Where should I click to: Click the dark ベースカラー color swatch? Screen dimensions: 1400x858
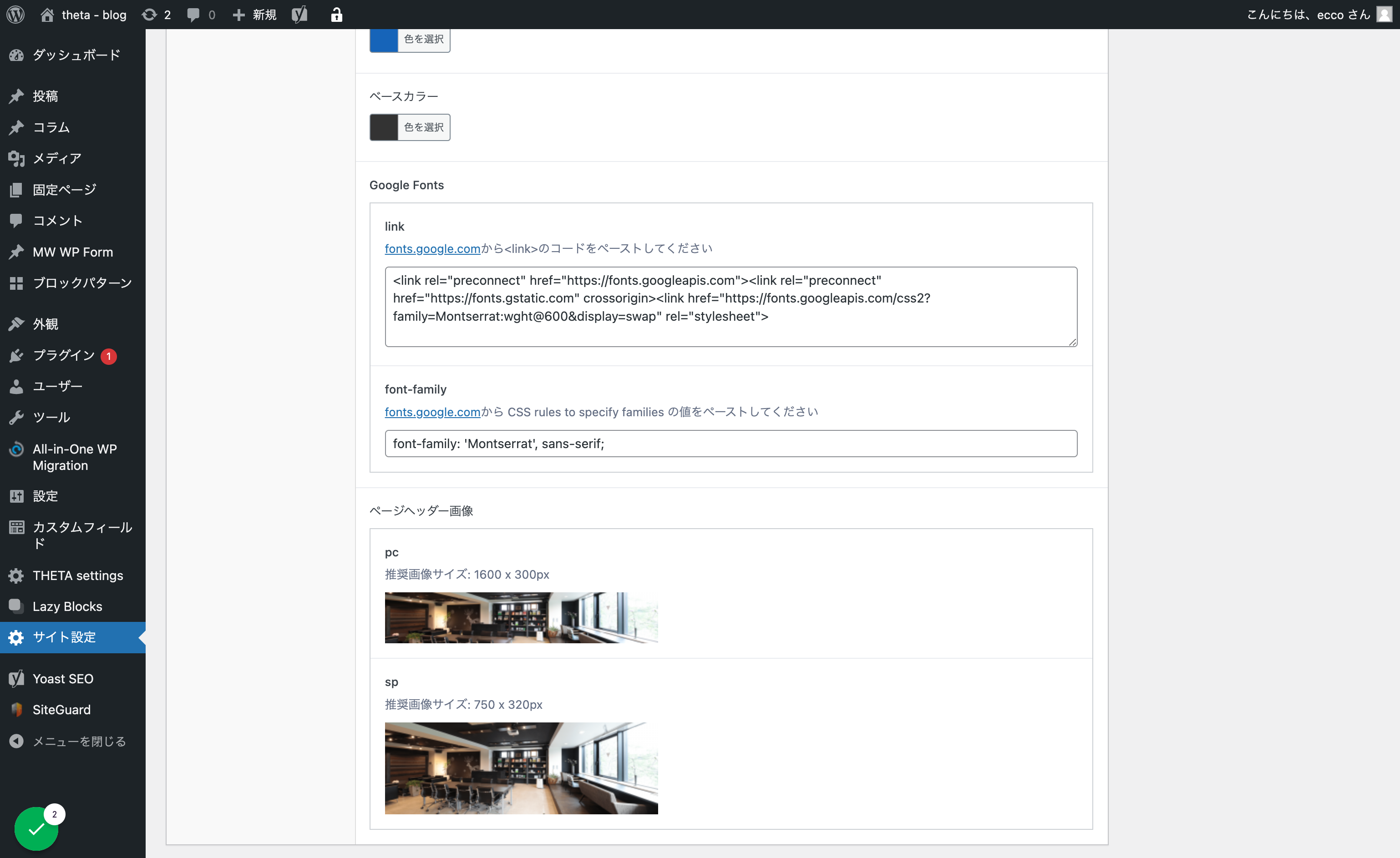tap(384, 127)
